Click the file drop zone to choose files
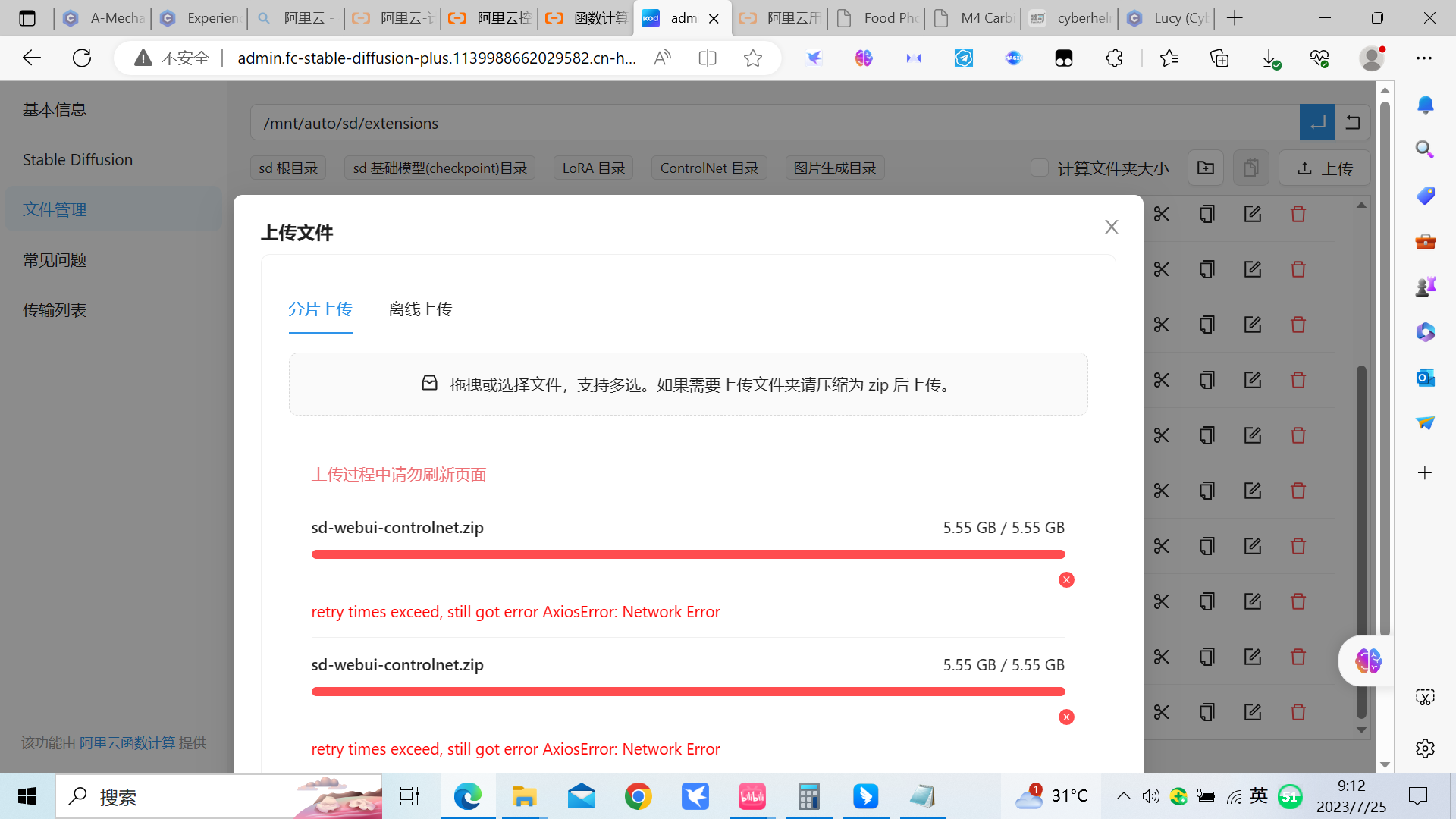The image size is (1456, 819). pyautogui.click(x=688, y=384)
